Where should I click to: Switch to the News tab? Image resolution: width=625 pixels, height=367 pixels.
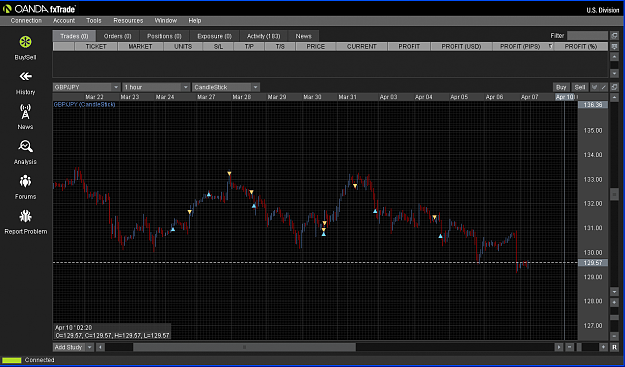coord(303,36)
